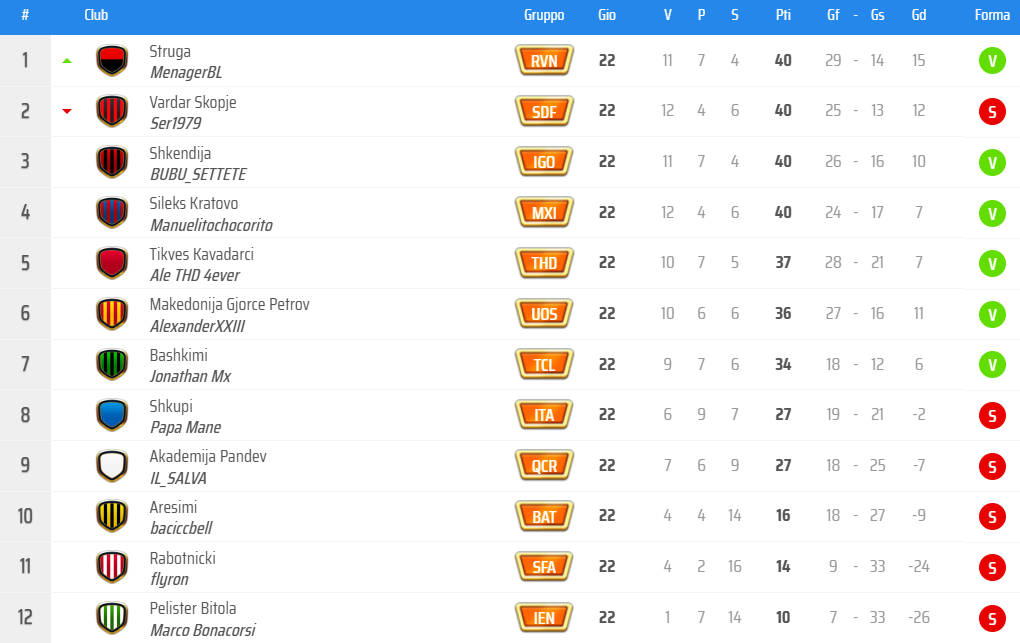Click Bashkimi's green striped crest
The image size is (1020, 643).
pyautogui.click(x=112, y=364)
